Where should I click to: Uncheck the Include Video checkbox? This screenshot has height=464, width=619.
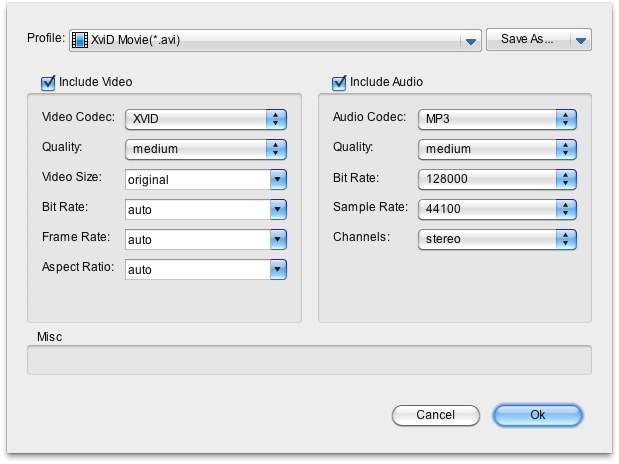pos(48,83)
